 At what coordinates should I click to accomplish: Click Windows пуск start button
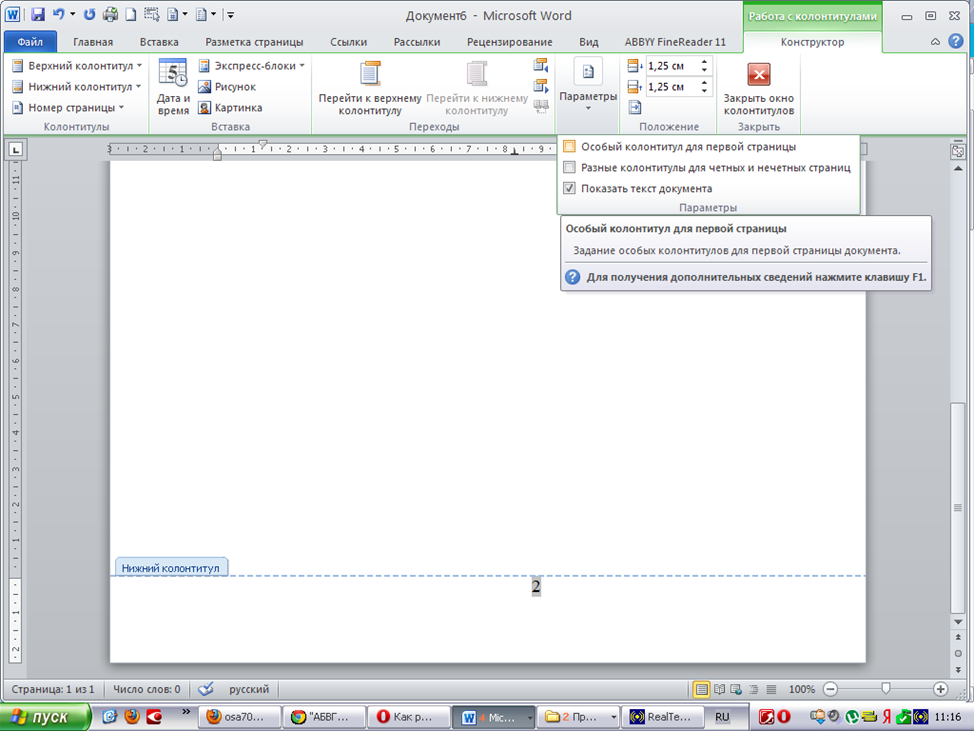45,717
